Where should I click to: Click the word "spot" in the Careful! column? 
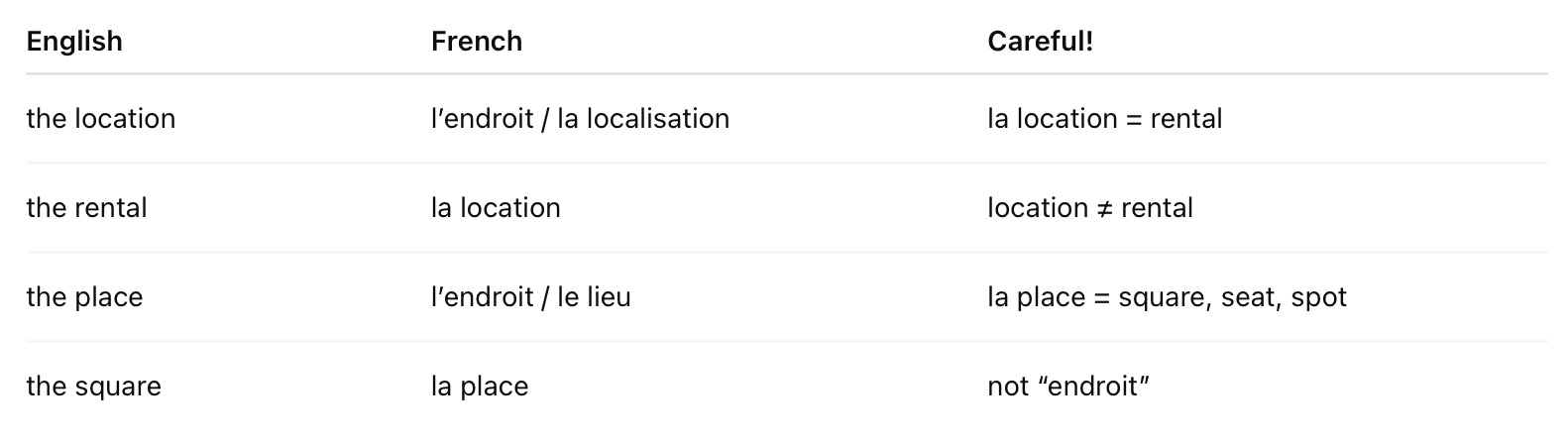[1318, 297]
